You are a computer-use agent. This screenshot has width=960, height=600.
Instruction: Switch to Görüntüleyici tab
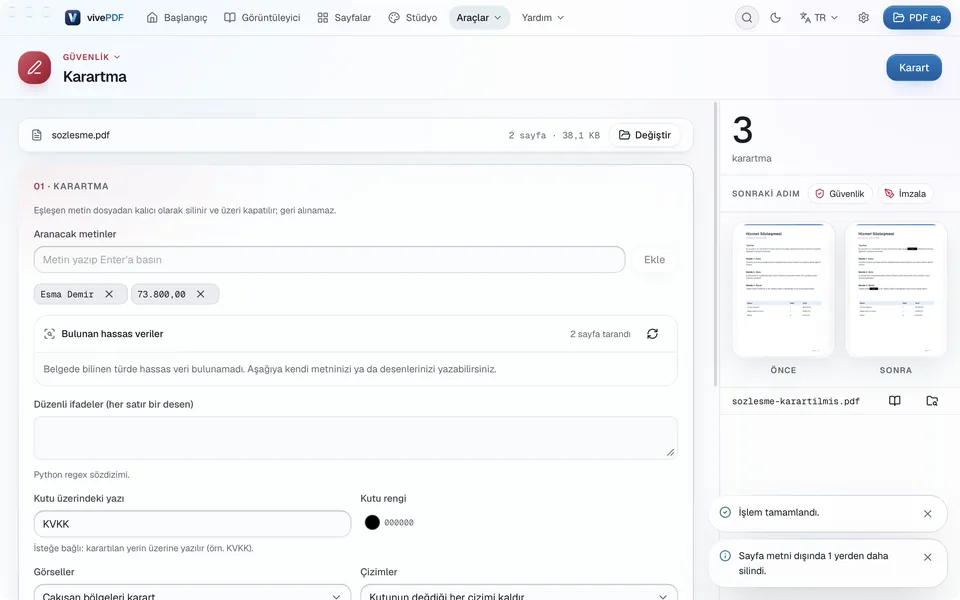262,18
